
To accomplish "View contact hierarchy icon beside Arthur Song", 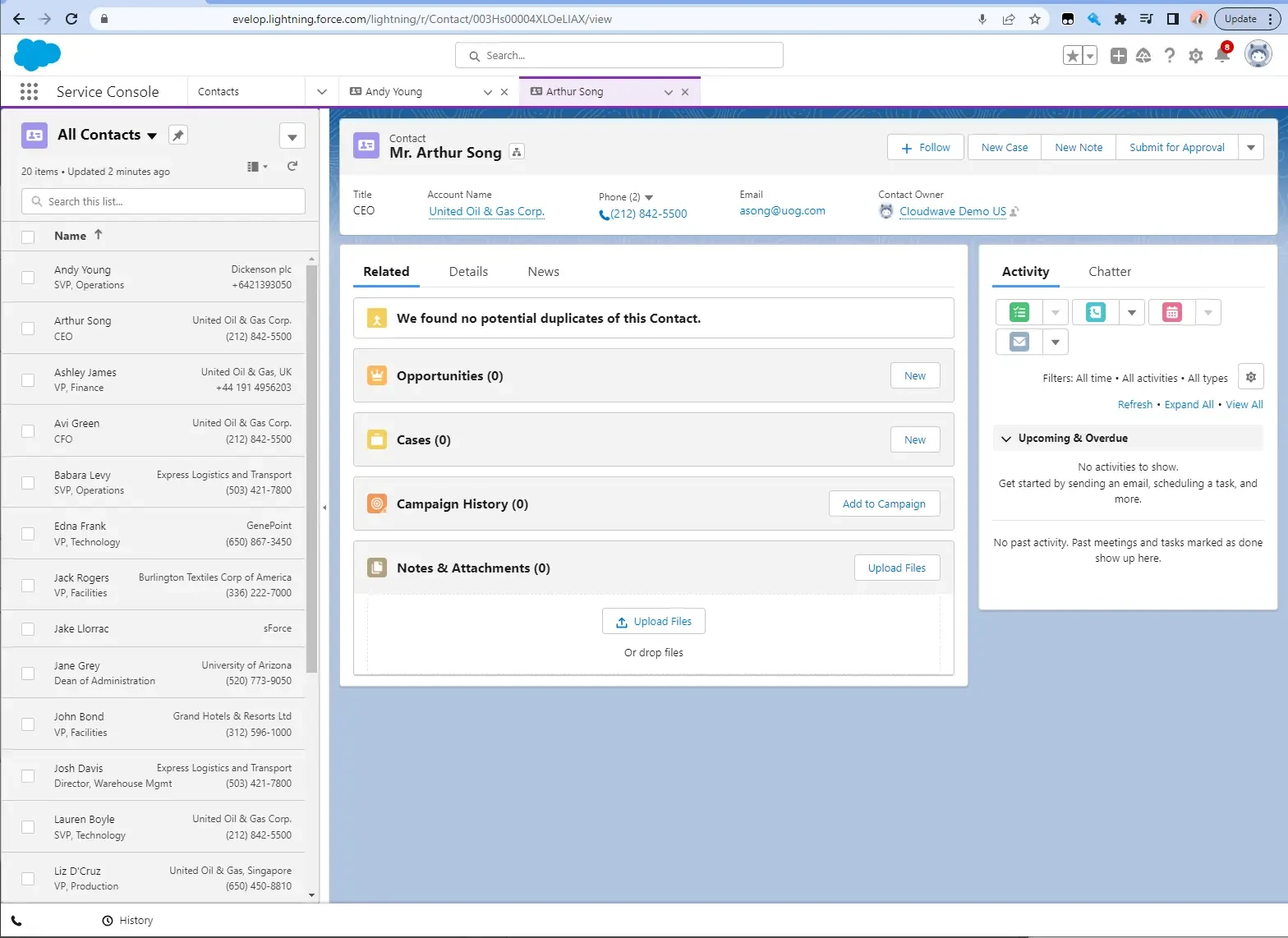I will point(517,152).
